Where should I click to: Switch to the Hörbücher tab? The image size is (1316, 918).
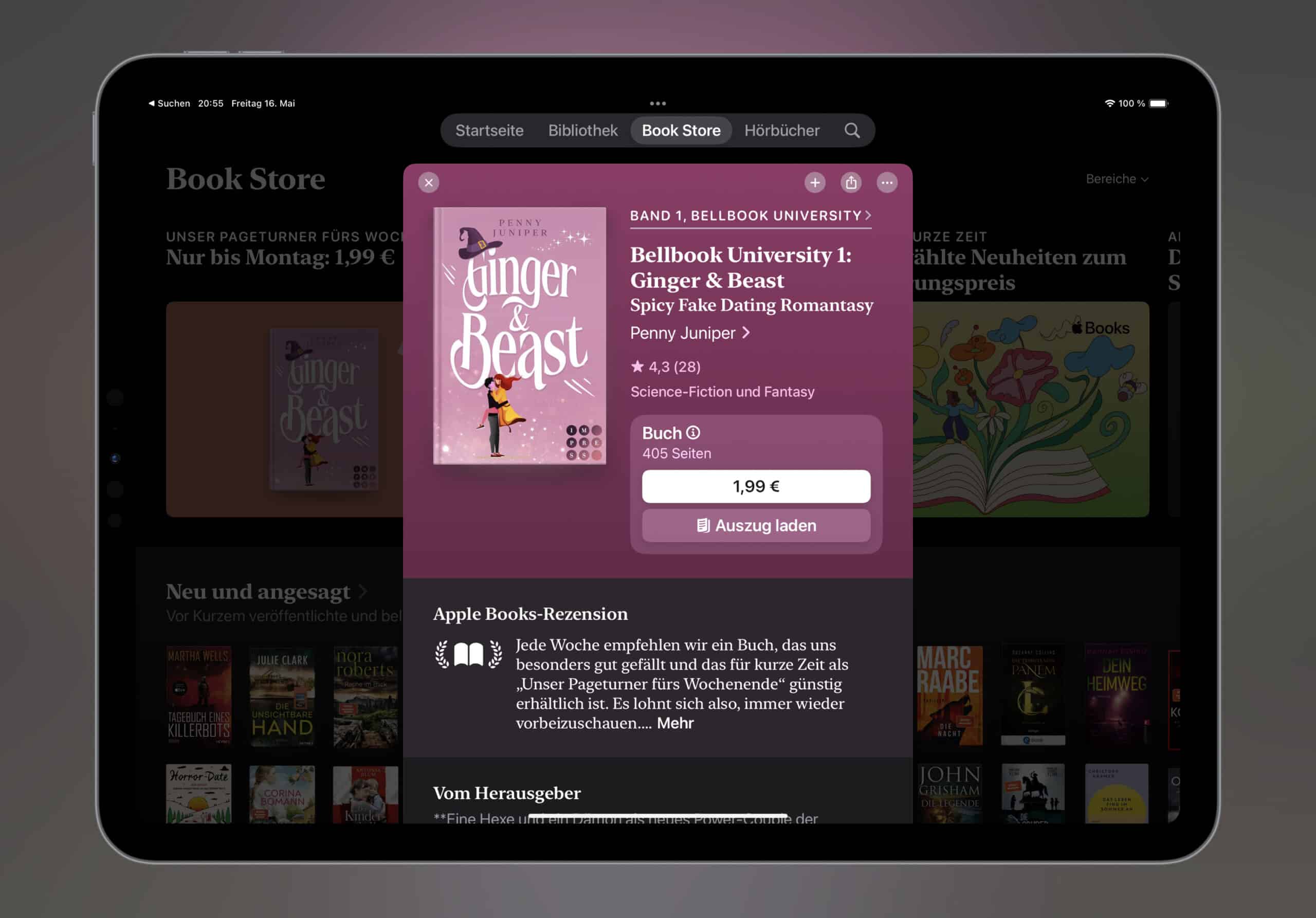782,131
